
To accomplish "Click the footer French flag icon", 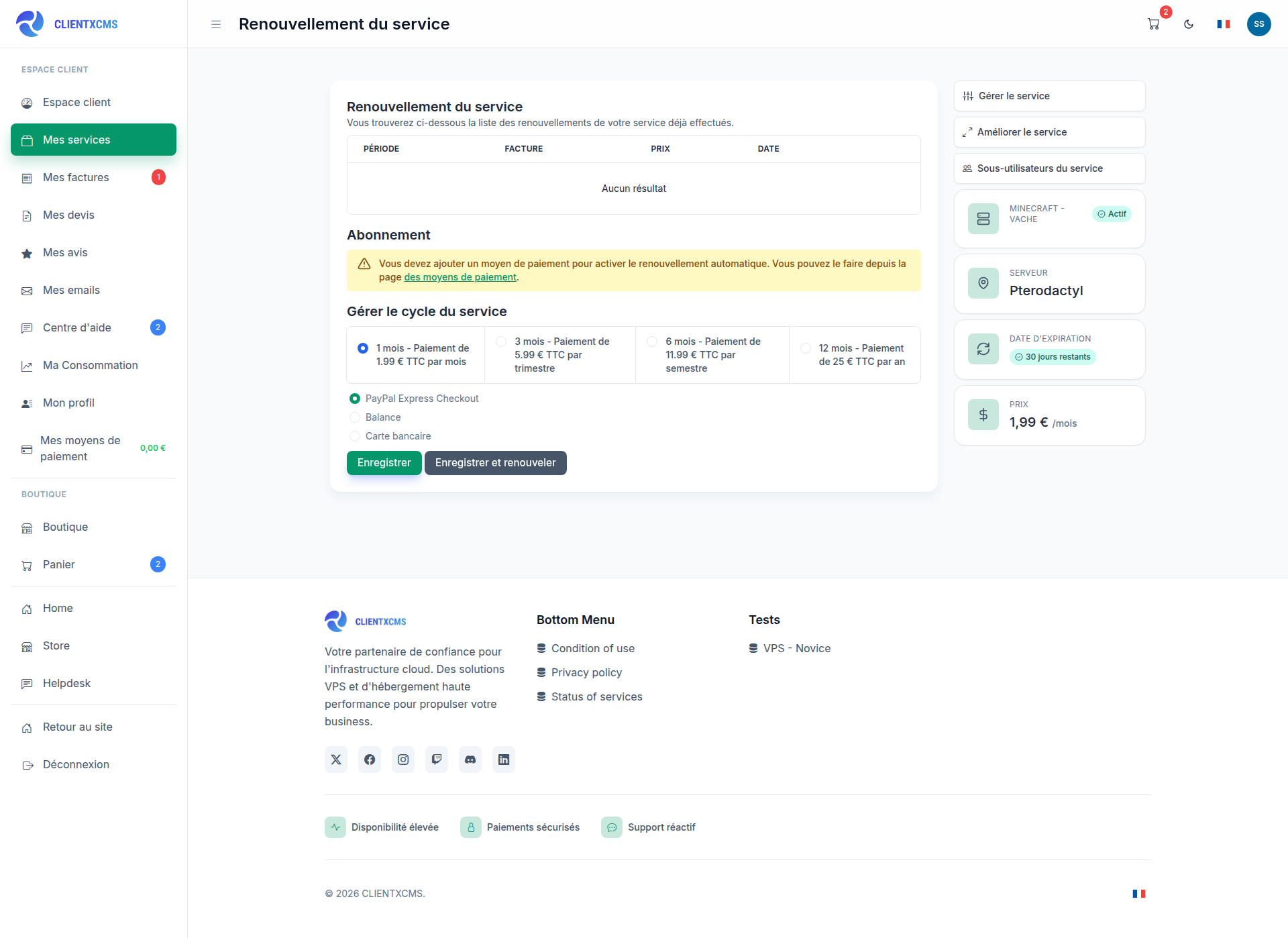I will [x=1139, y=894].
